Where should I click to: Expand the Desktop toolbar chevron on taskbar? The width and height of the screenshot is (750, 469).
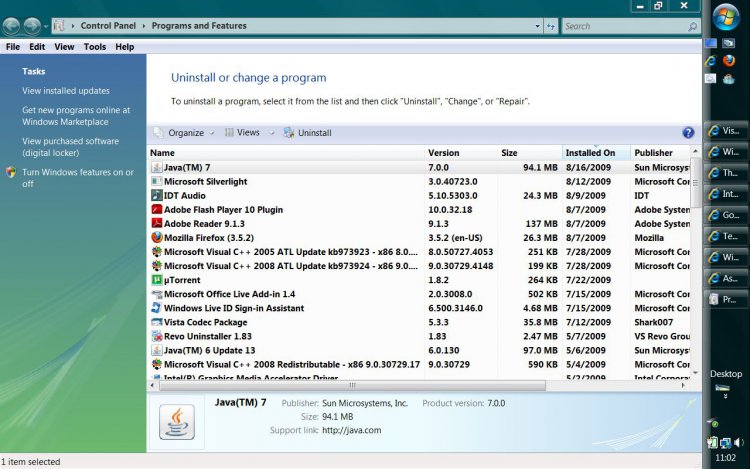point(726,397)
